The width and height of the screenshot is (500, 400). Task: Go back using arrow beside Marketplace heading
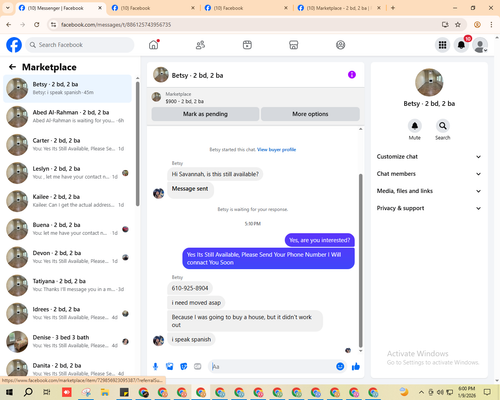point(12,67)
